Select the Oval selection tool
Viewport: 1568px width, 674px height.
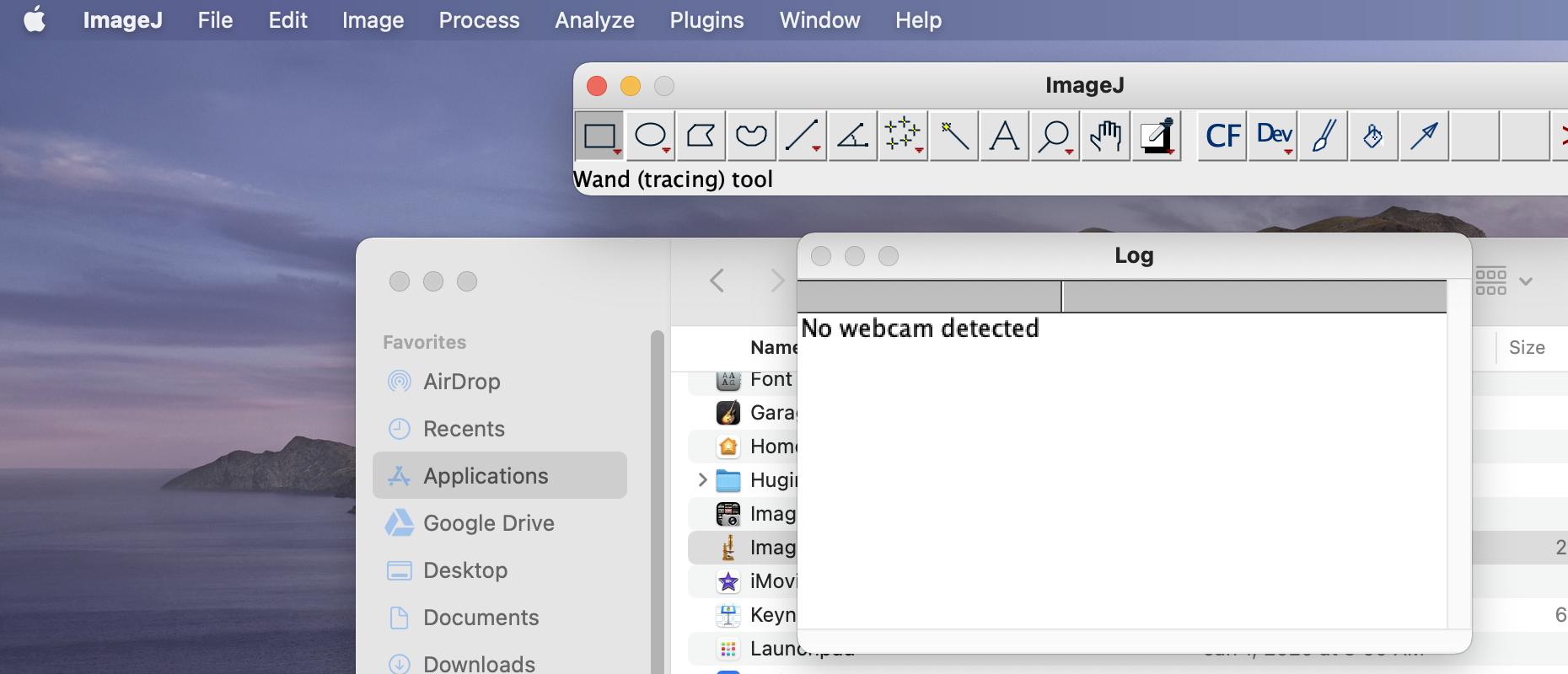pos(651,136)
